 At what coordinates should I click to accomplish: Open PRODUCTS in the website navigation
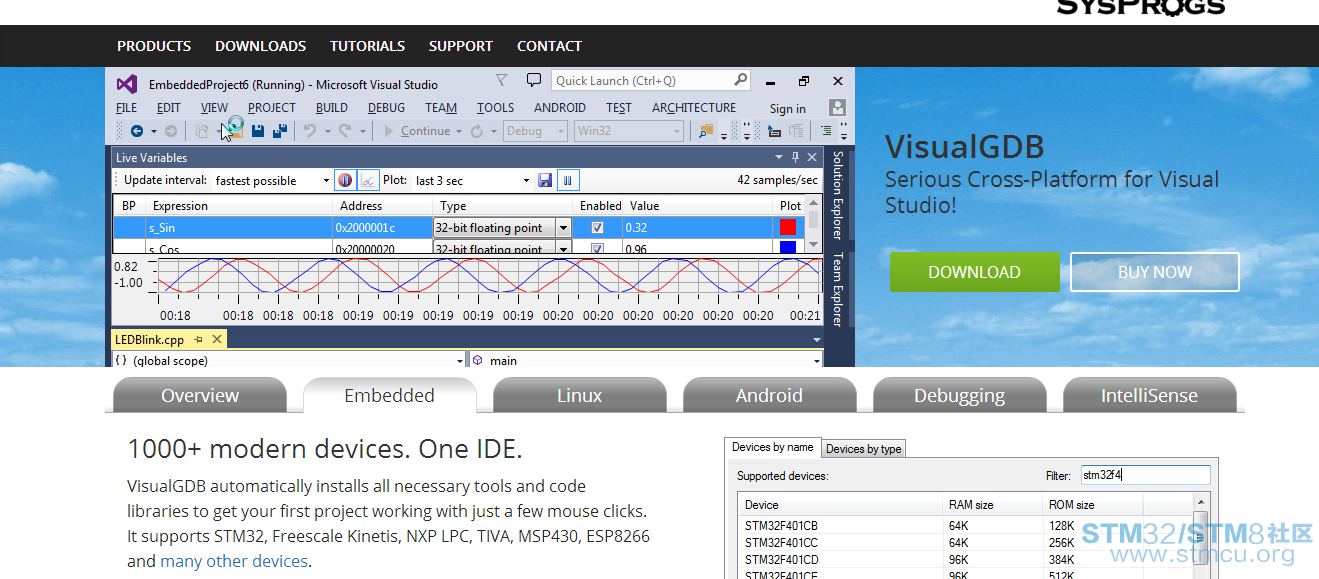pyautogui.click(x=154, y=46)
